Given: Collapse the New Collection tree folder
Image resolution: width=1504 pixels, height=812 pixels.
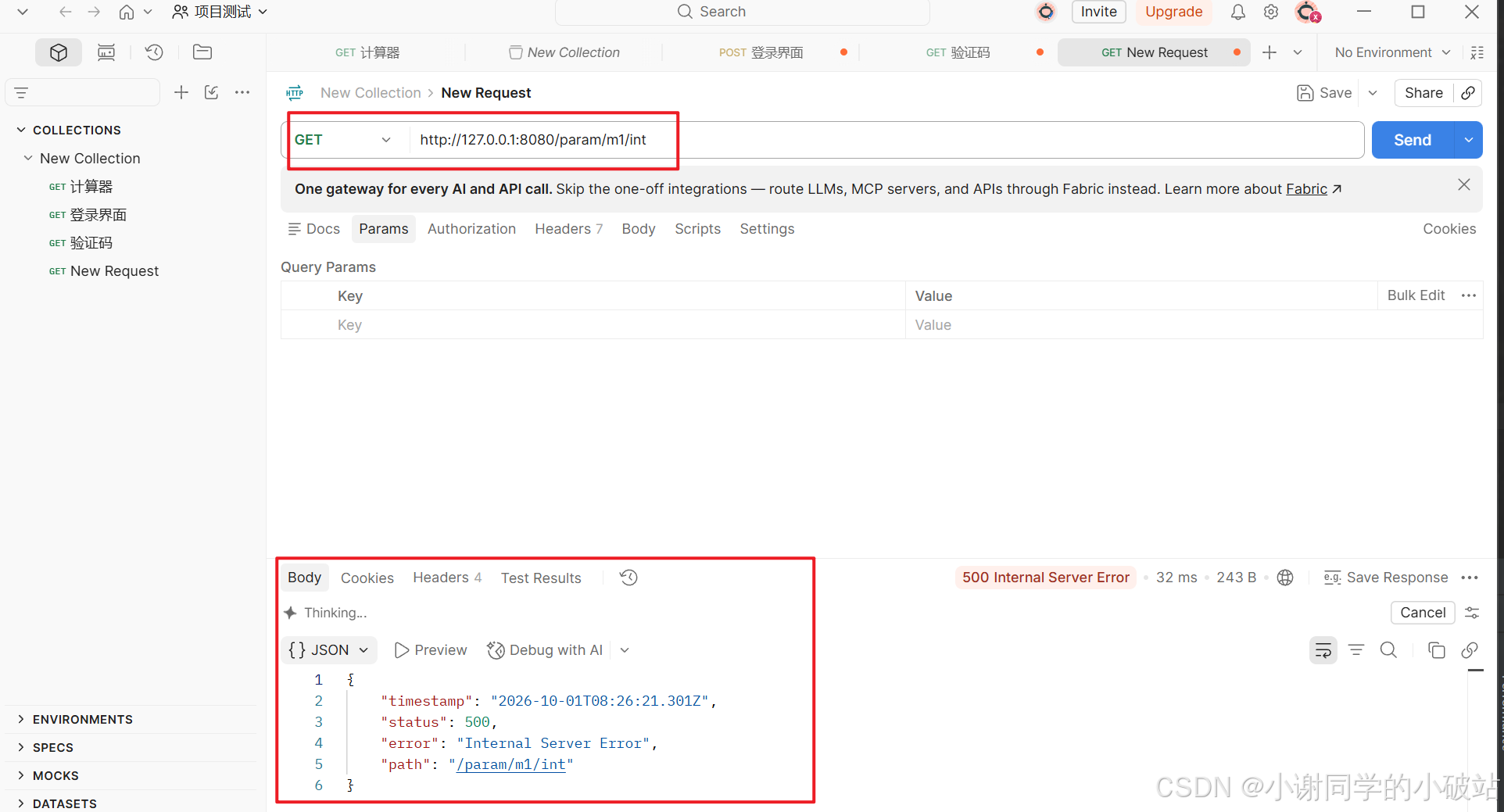Looking at the screenshot, I should [x=28, y=158].
